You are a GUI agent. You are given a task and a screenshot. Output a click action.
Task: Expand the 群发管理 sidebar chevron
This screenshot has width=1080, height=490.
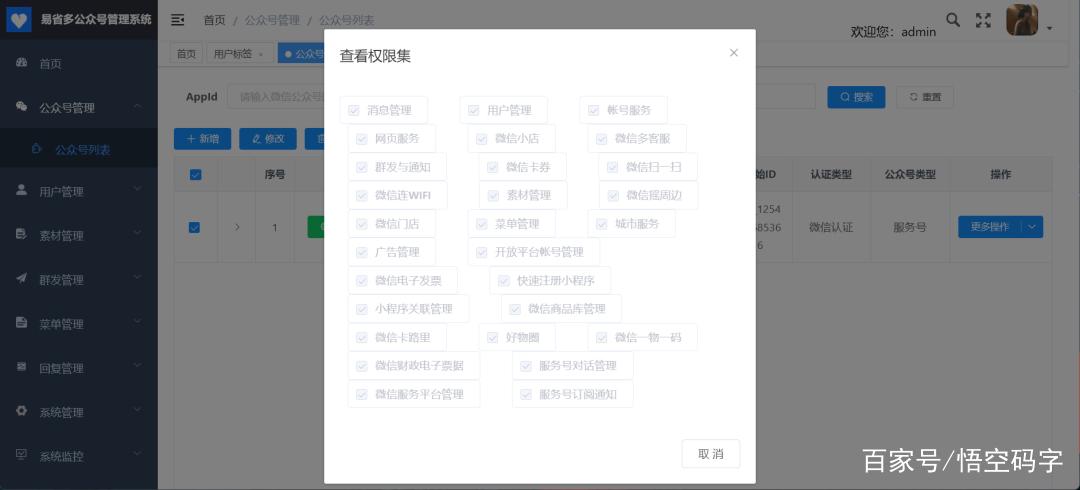pyautogui.click(x=137, y=277)
